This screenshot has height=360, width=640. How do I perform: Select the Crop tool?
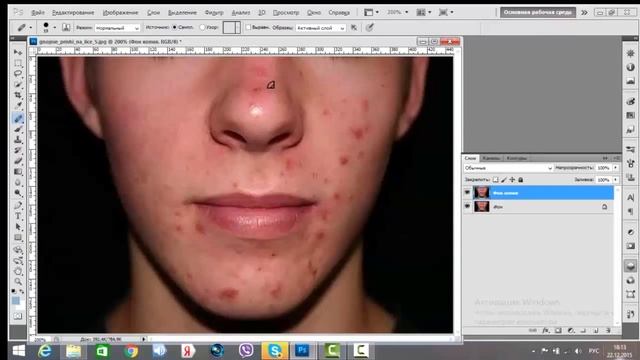(x=18, y=95)
